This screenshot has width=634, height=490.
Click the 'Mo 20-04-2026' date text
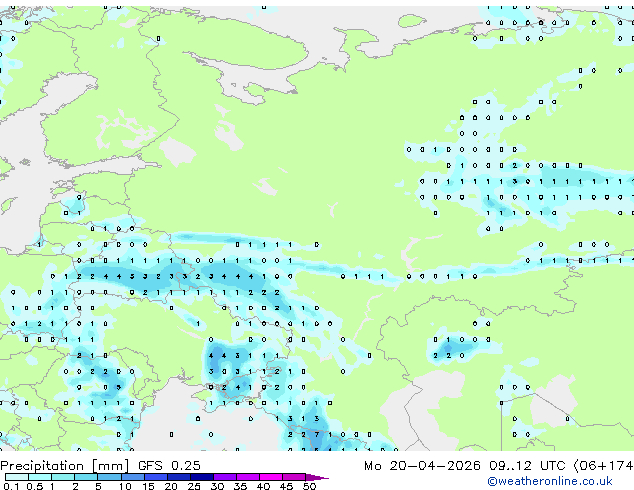point(422,466)
